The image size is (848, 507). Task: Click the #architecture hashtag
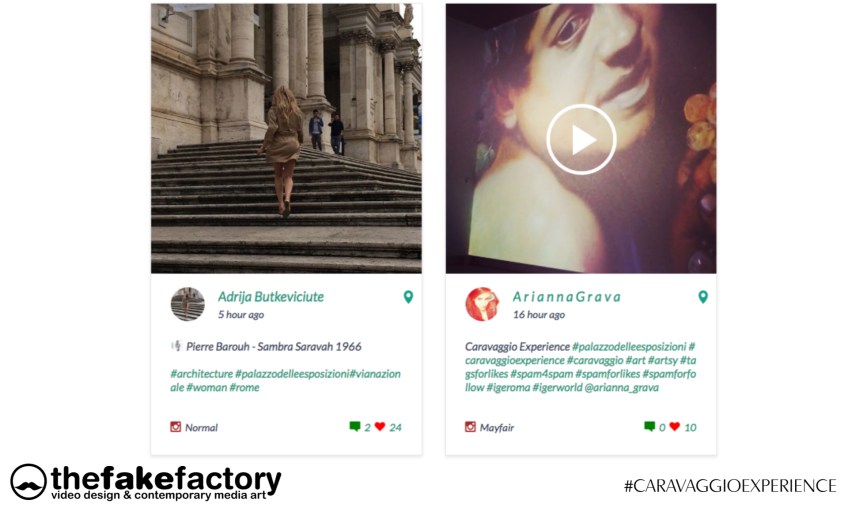coord(202,374)
